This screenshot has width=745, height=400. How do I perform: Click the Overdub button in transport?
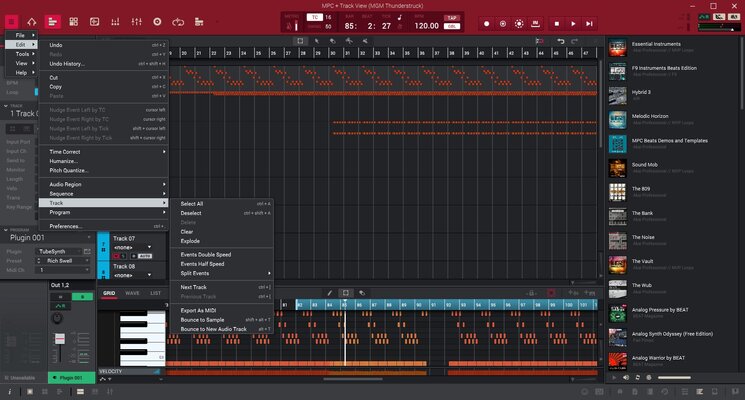503,23
